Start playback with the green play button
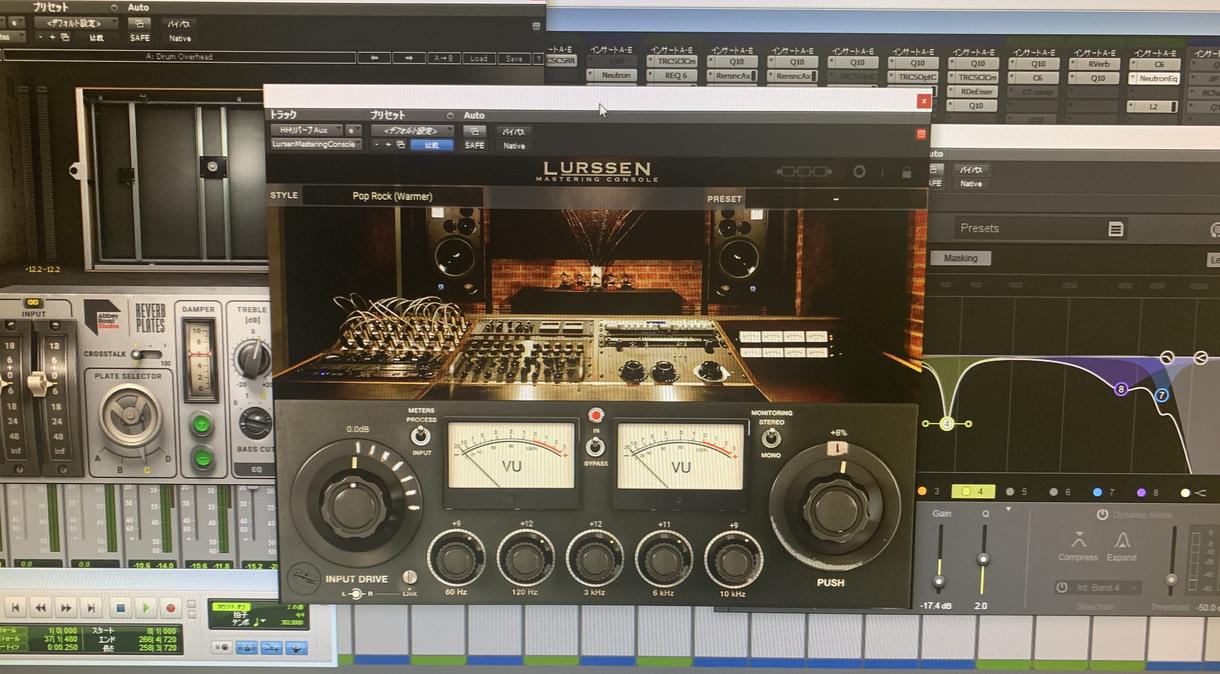Viewport: 1220px width, 674px height. point(146,607)
